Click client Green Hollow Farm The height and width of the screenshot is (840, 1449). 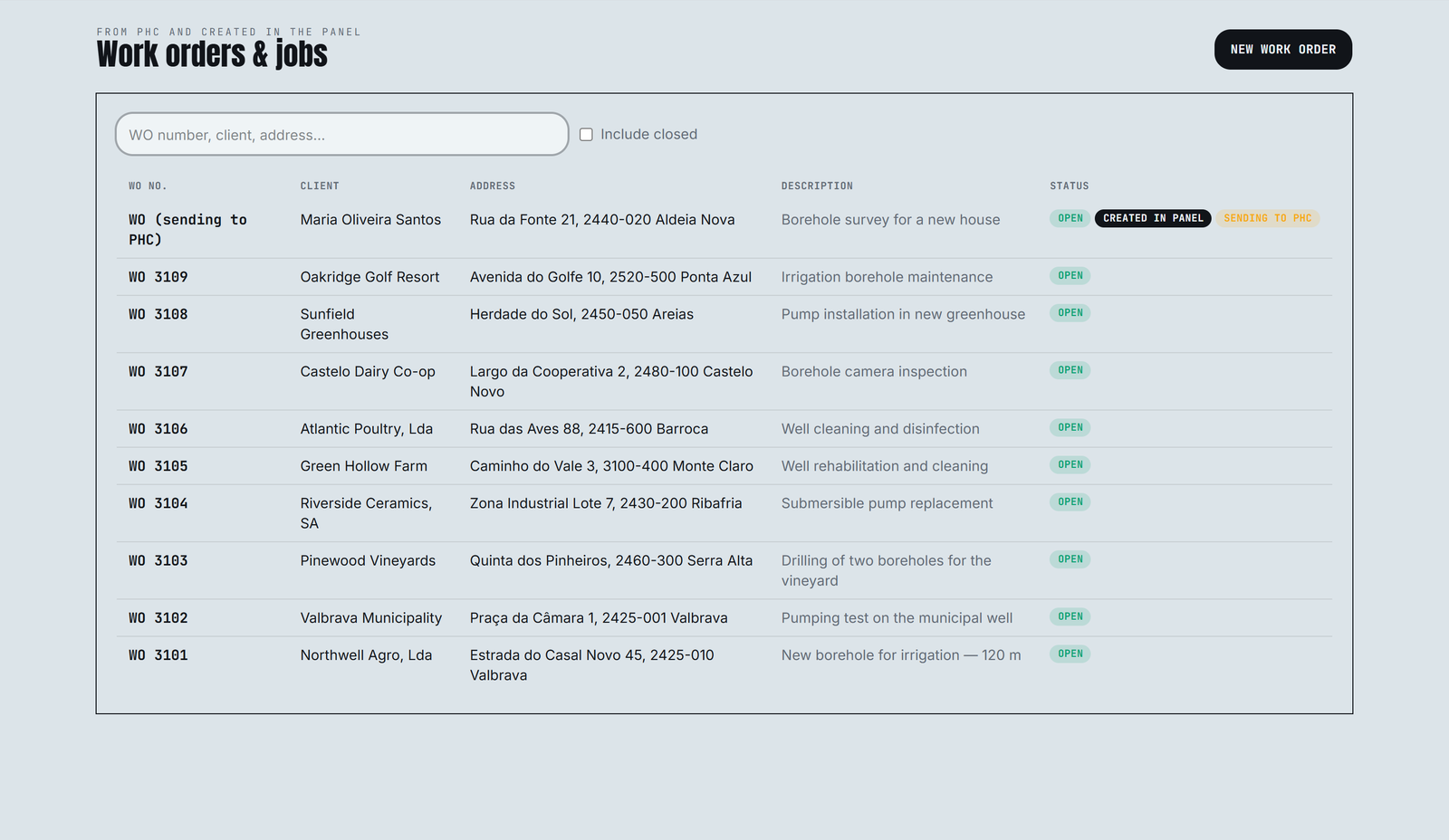tap(364, 466)
